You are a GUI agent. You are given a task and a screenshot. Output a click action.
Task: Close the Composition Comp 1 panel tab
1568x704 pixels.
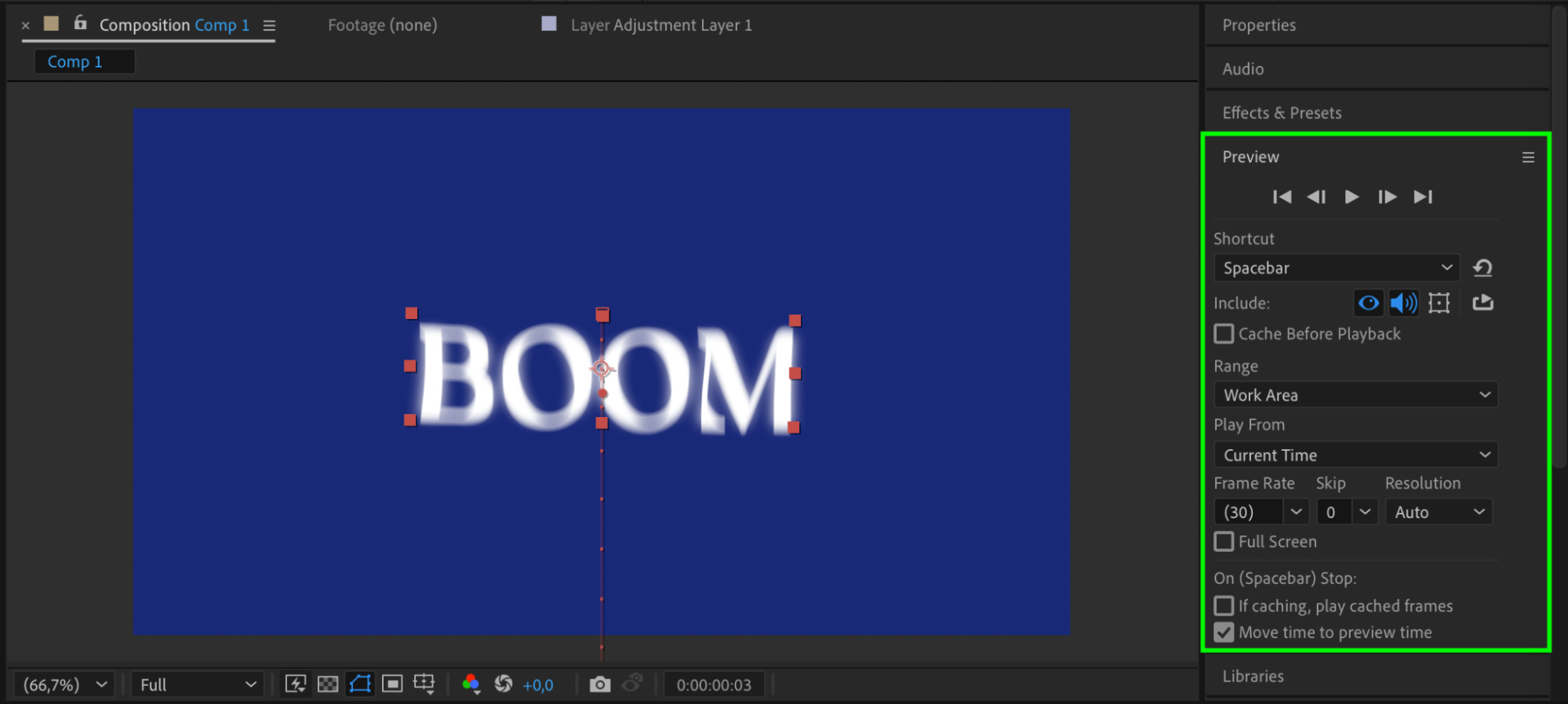(x=26, y=25)
